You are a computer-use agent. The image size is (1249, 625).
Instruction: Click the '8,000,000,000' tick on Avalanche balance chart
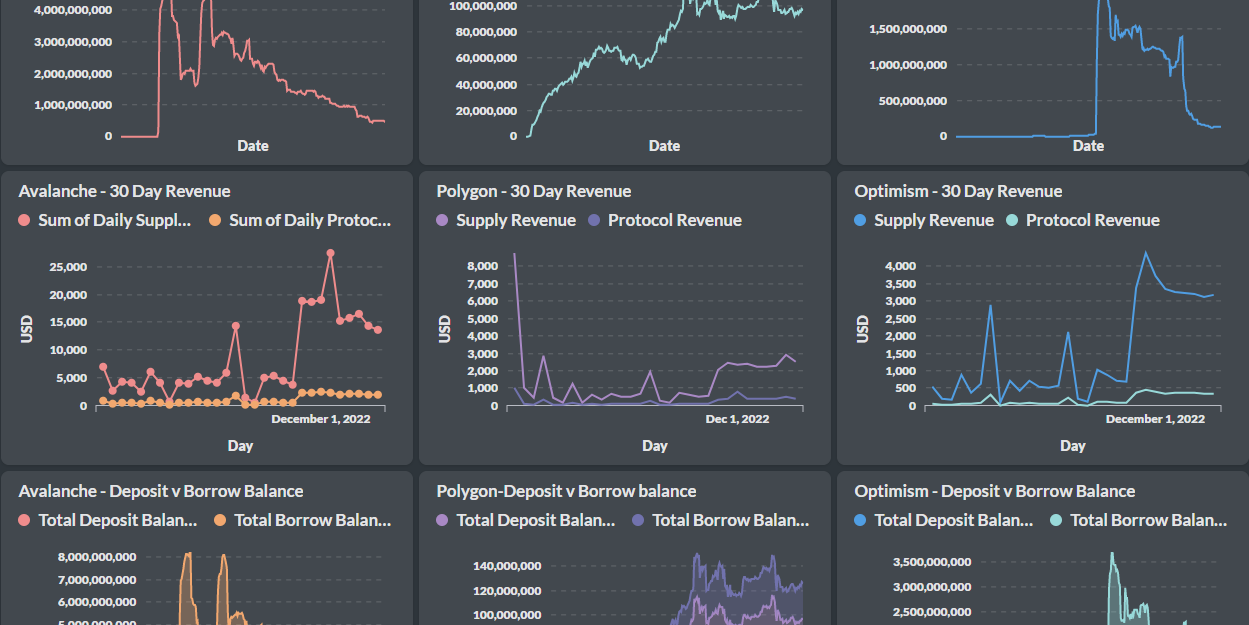[x=96, y=557]
